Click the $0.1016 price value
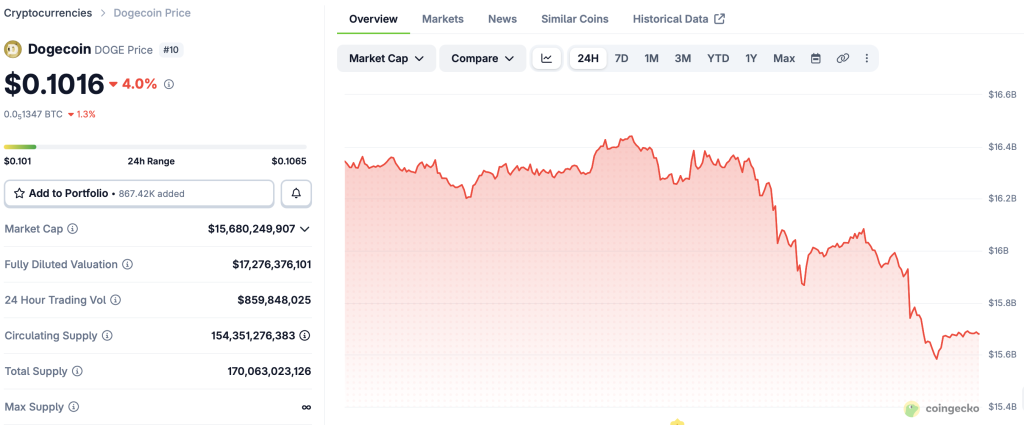 point(54,84)
